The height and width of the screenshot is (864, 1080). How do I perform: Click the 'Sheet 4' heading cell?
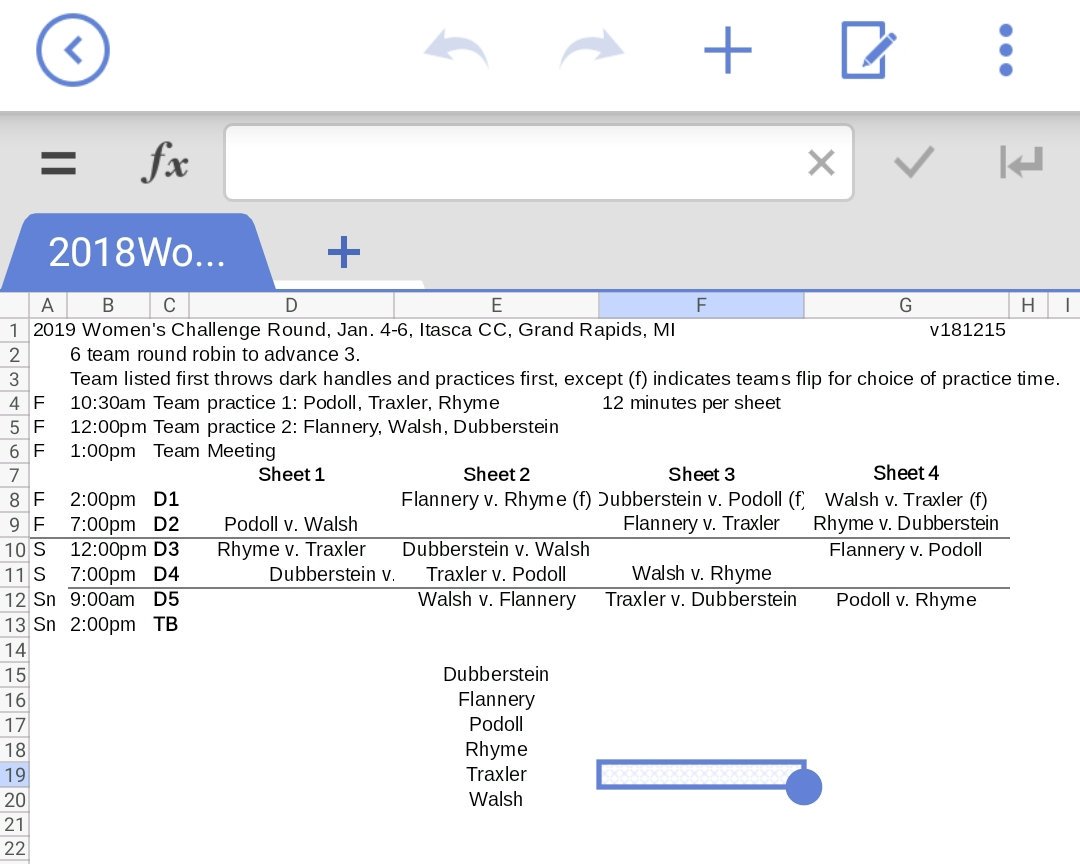coord(906,473)
